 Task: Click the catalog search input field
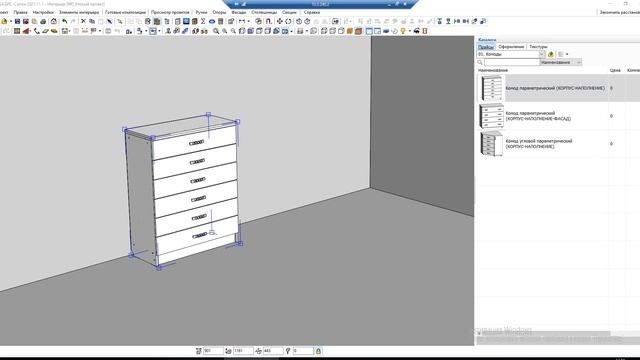[512, 62]
